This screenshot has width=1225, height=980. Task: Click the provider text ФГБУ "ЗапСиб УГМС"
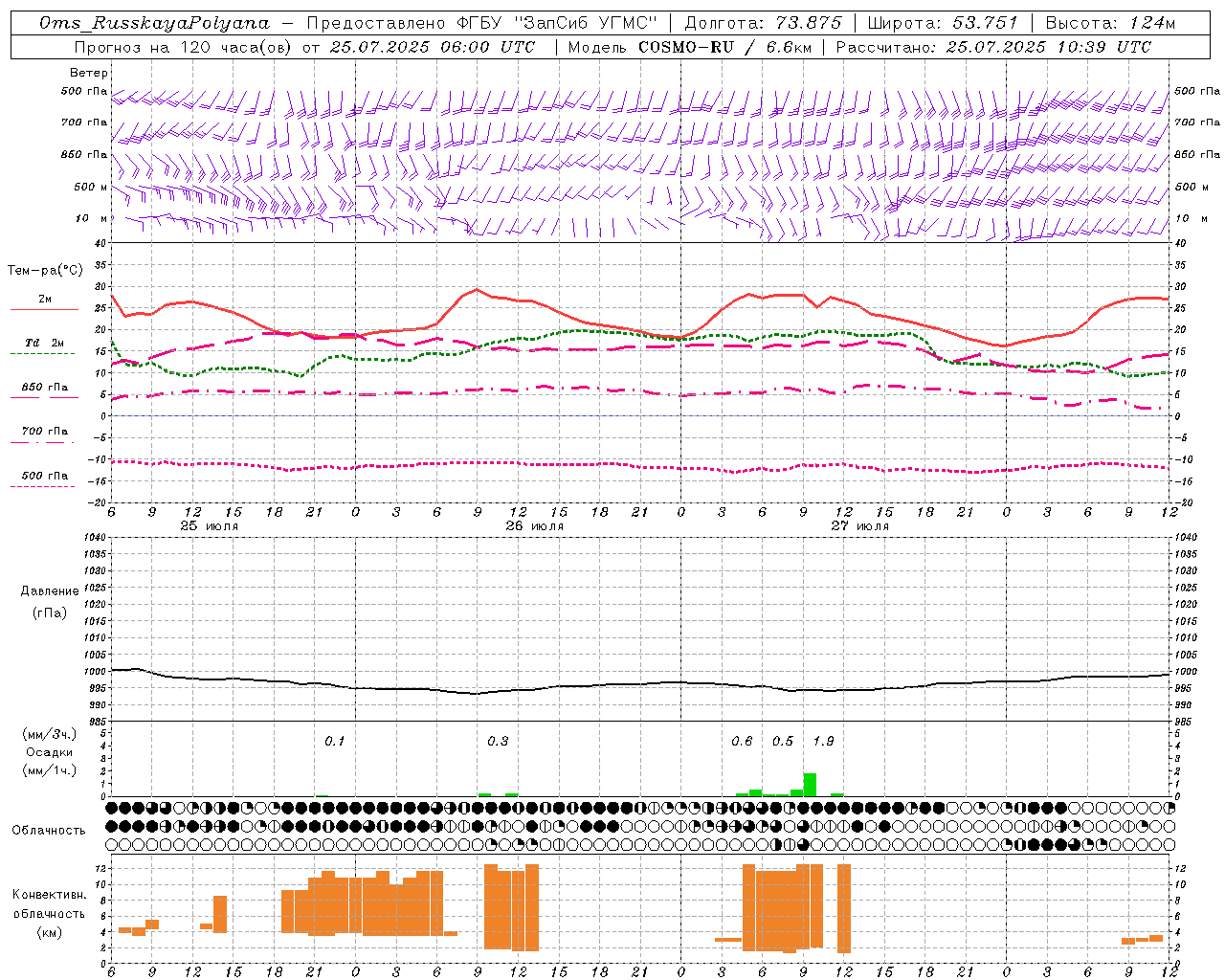click(559, 23)
